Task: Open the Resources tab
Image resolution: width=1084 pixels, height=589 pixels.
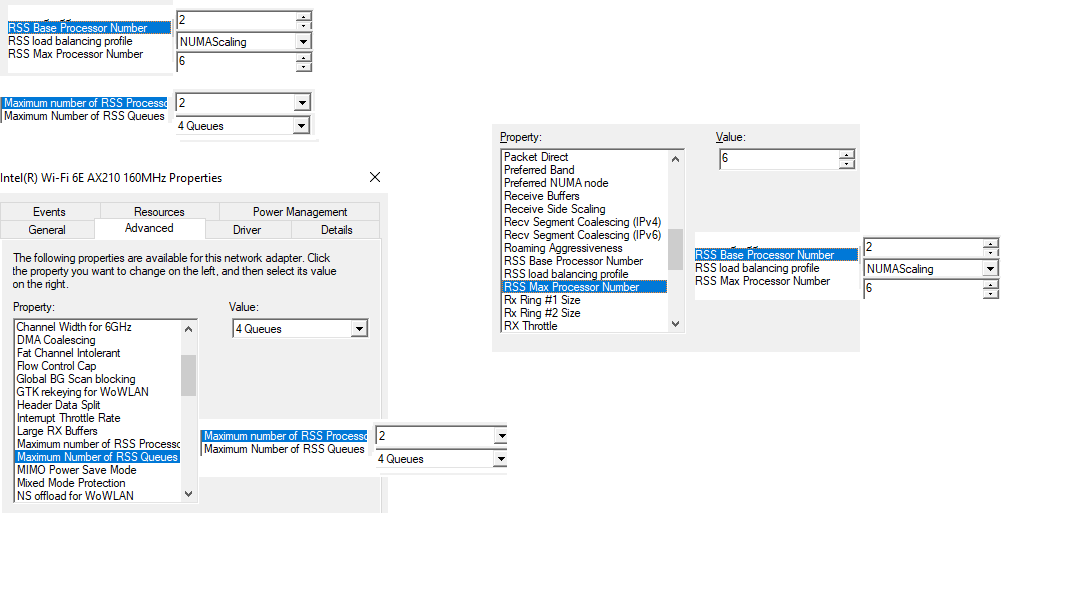Action: tap(159, 212)
